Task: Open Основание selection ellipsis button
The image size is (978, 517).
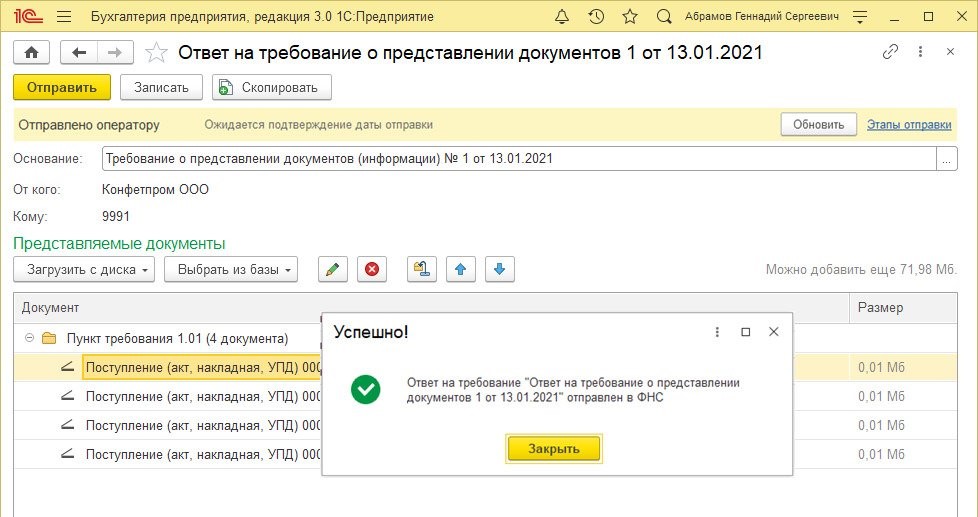Action: (947, 158)
